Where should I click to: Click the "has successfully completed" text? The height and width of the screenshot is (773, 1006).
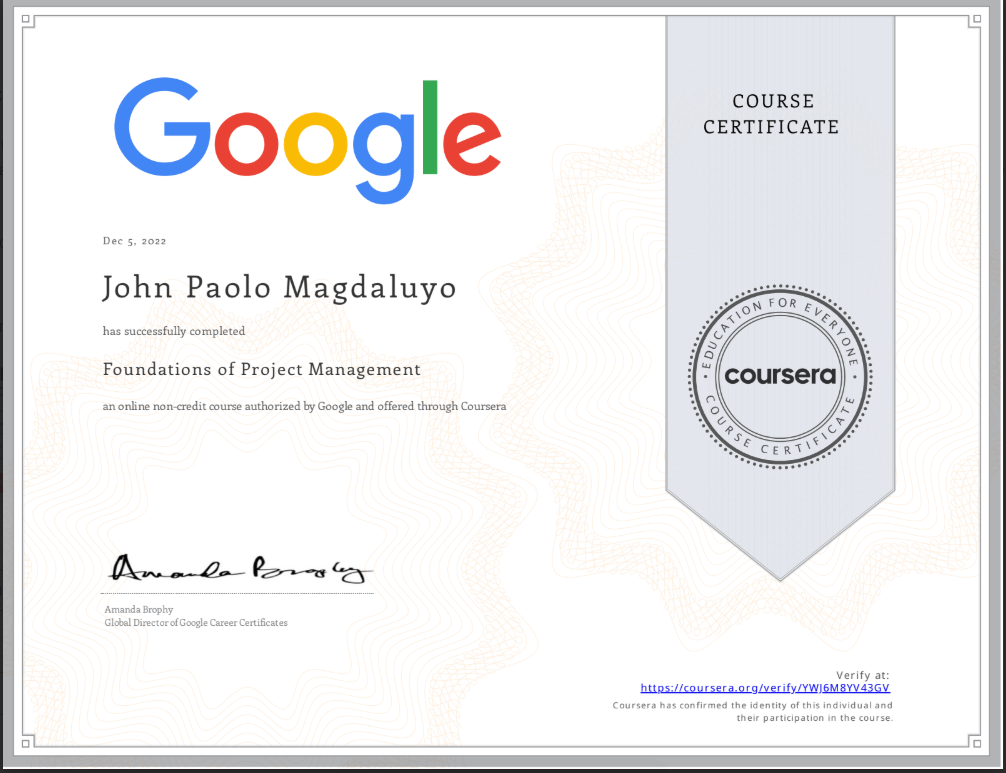(174, 331)
